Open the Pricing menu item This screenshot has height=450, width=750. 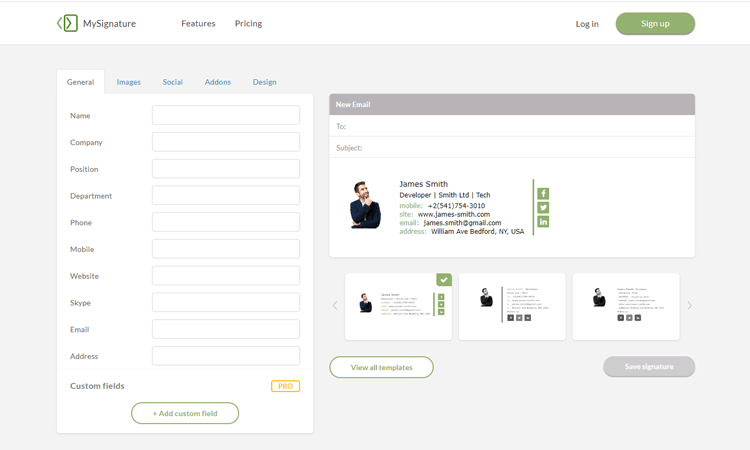[248, 23]
